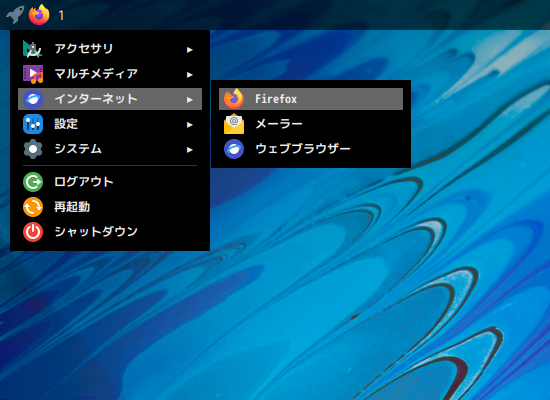Click the アクセサリ category icon

[x=33, y=49]
